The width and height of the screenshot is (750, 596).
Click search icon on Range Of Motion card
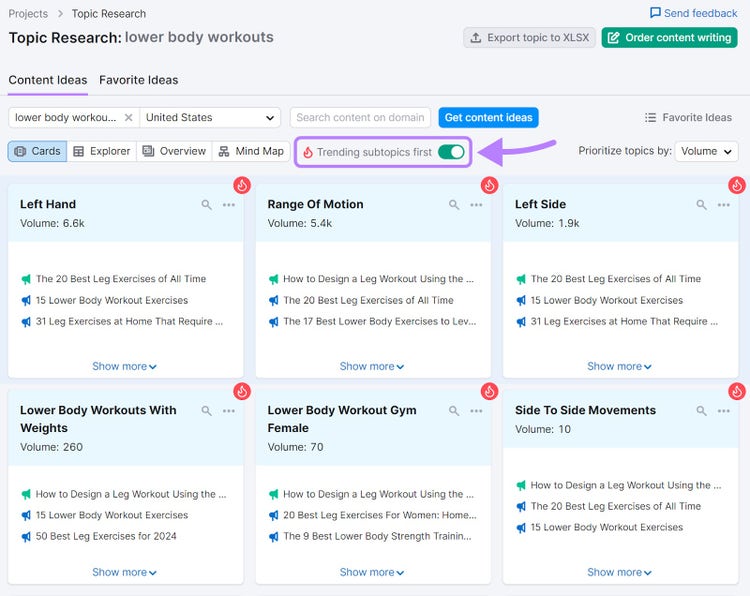(x=454, y=205)
